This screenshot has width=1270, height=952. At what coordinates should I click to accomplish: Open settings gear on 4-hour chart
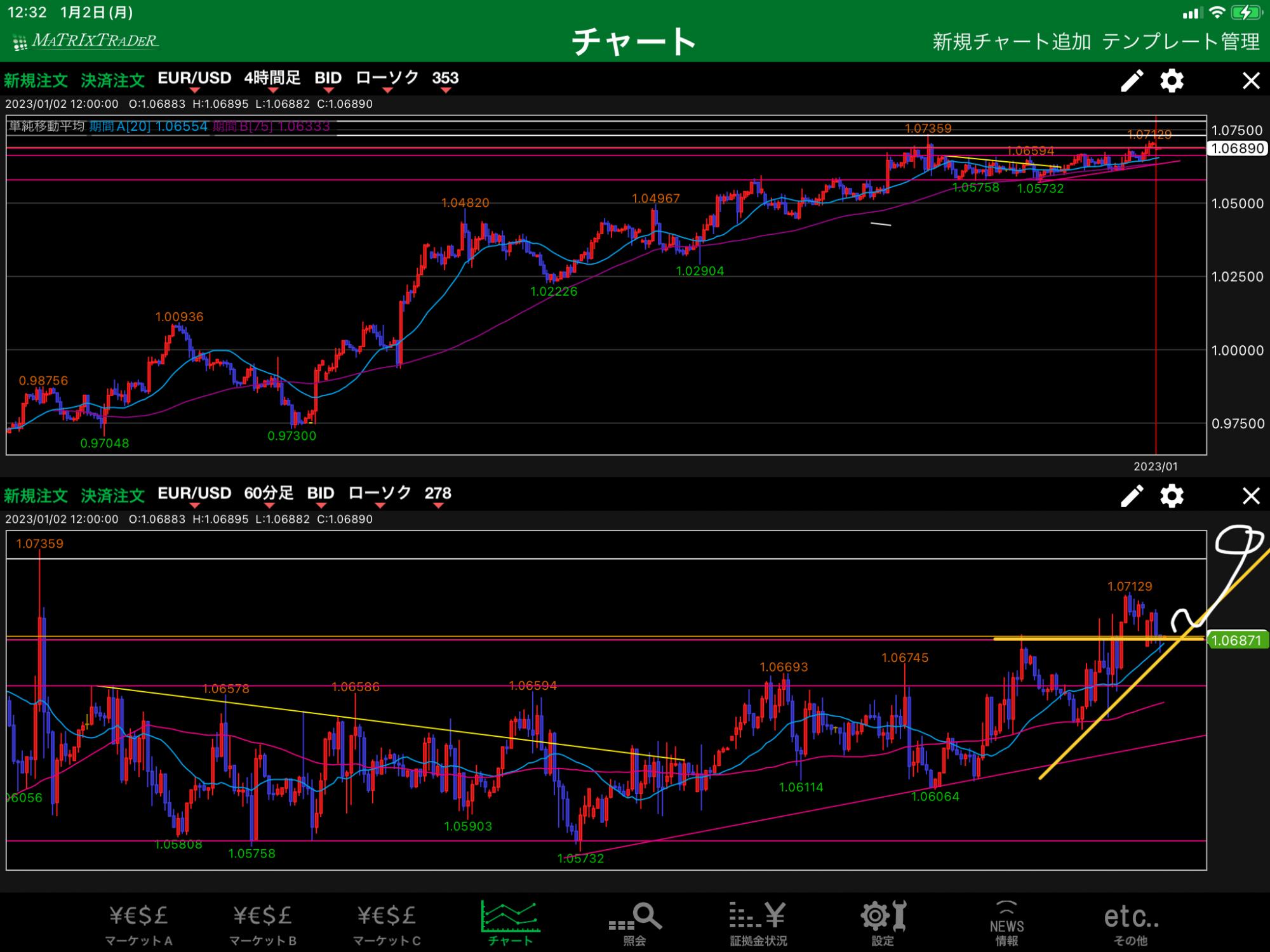[1172, 81]
